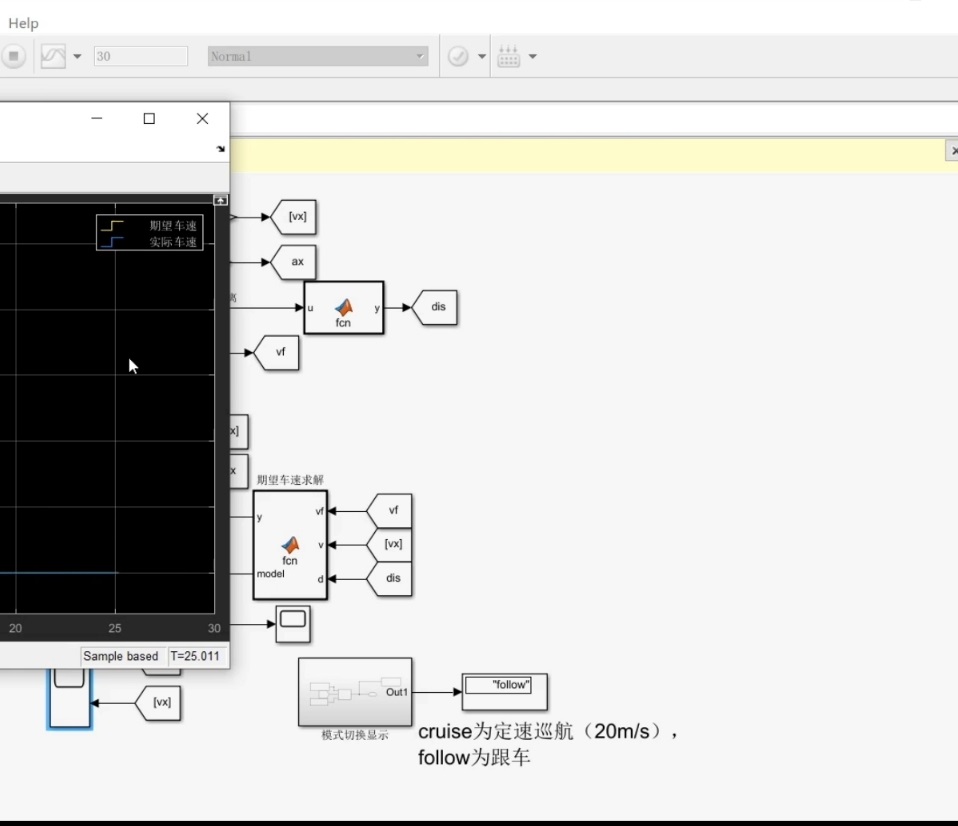Screen dimensions: 958x826
Task: Expand the Model Advisor dropdown arrow
Action: click(482, 57)
